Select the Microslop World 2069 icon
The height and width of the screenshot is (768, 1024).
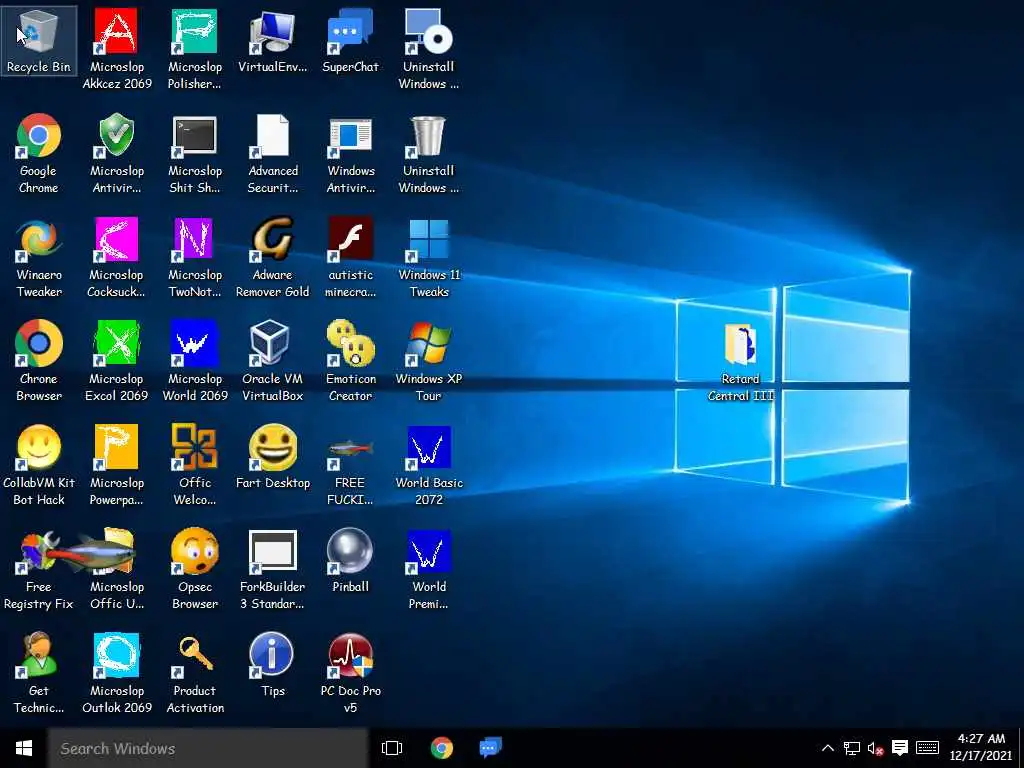click(x=195, y=360)
